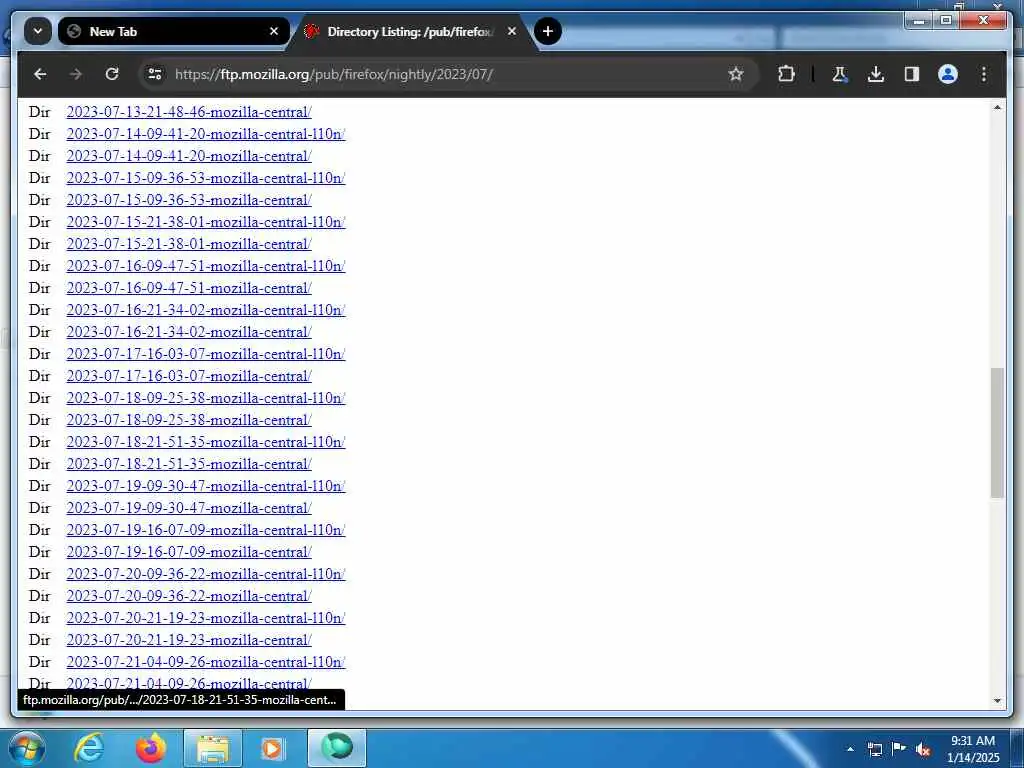Open 2023-07-16-09-47-51-mozilla-central folder
1024x768 pixels.
click(x=189, y=288)
